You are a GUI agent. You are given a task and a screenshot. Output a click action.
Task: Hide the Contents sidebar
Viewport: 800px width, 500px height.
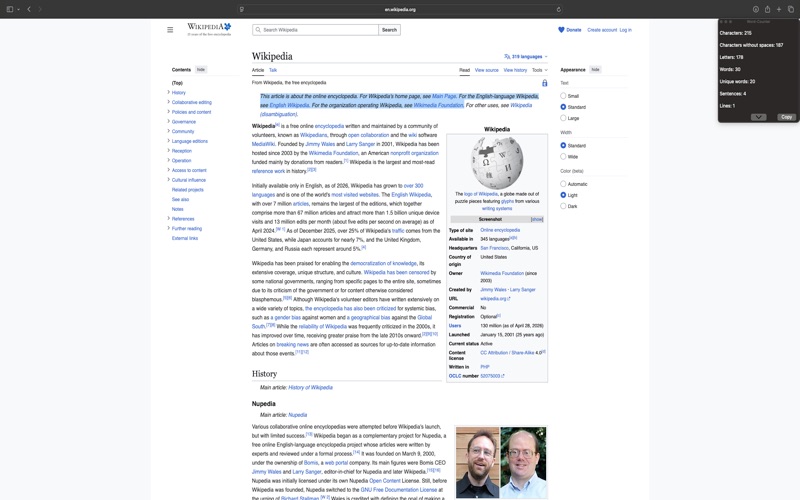(201, 69)
